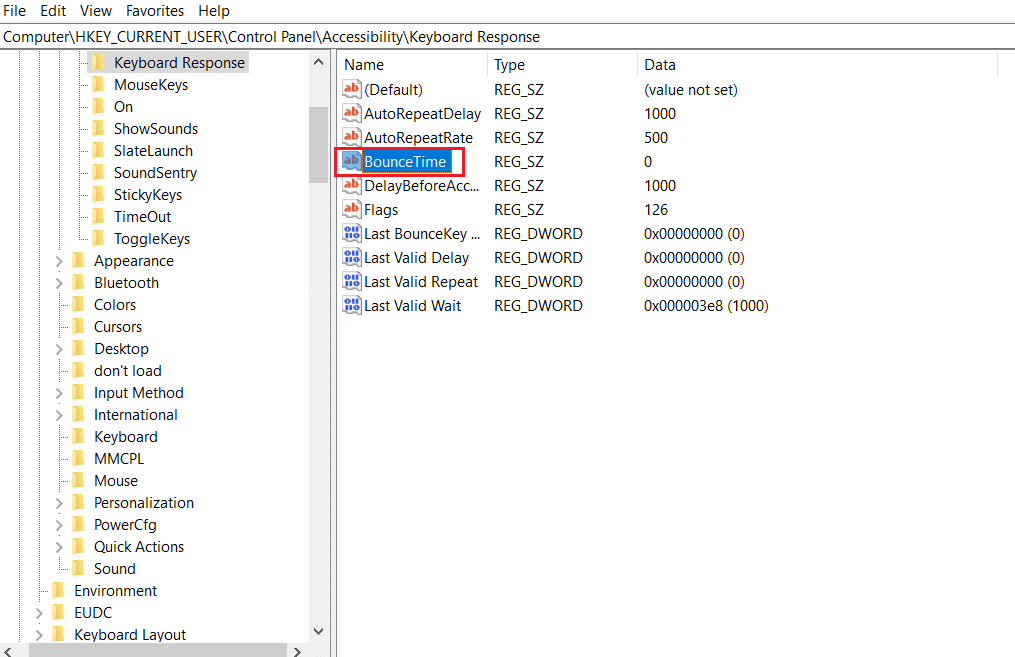1015x657 pixels.
Task: Expand the Quick Actions key
Action: [x=59, y=547]
